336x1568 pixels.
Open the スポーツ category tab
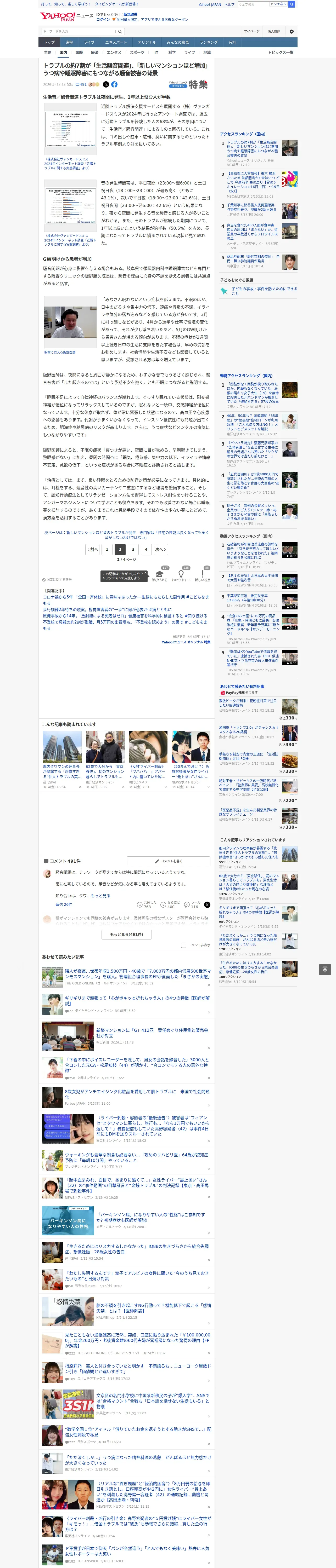point(137,52)
